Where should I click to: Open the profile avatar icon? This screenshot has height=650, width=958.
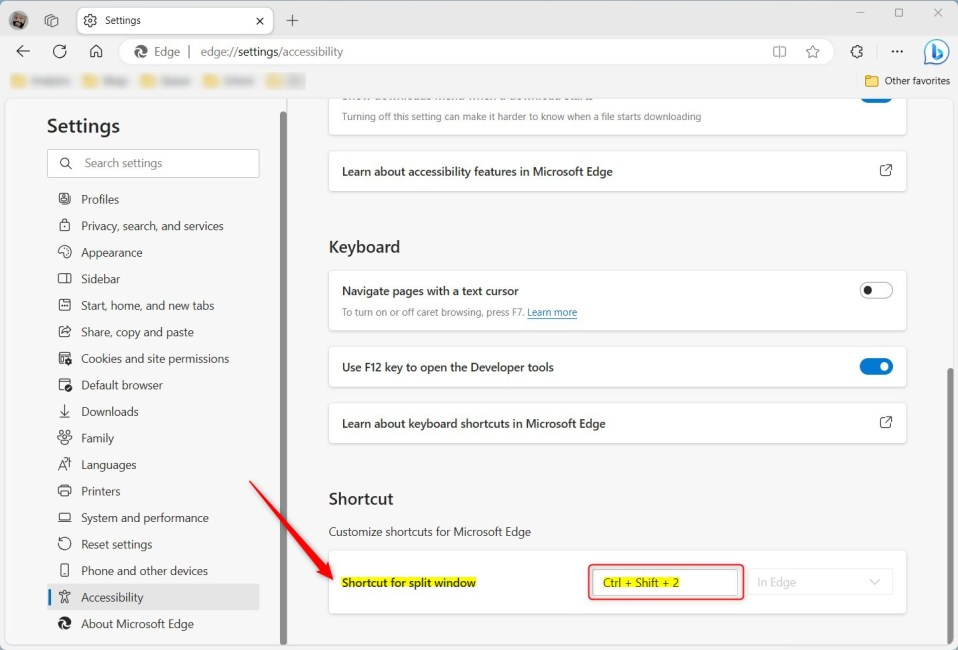19,20
